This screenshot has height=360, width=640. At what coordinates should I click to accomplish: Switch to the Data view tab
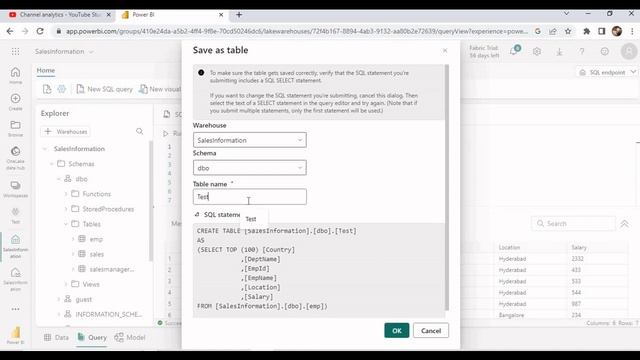[x=56, y=338]
